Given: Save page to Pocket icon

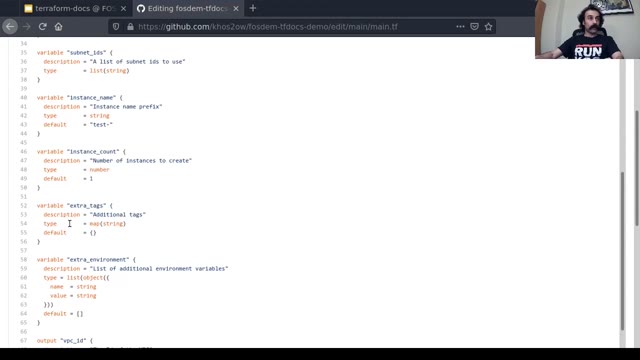Looking at the screenshot, I should (474, 27).
